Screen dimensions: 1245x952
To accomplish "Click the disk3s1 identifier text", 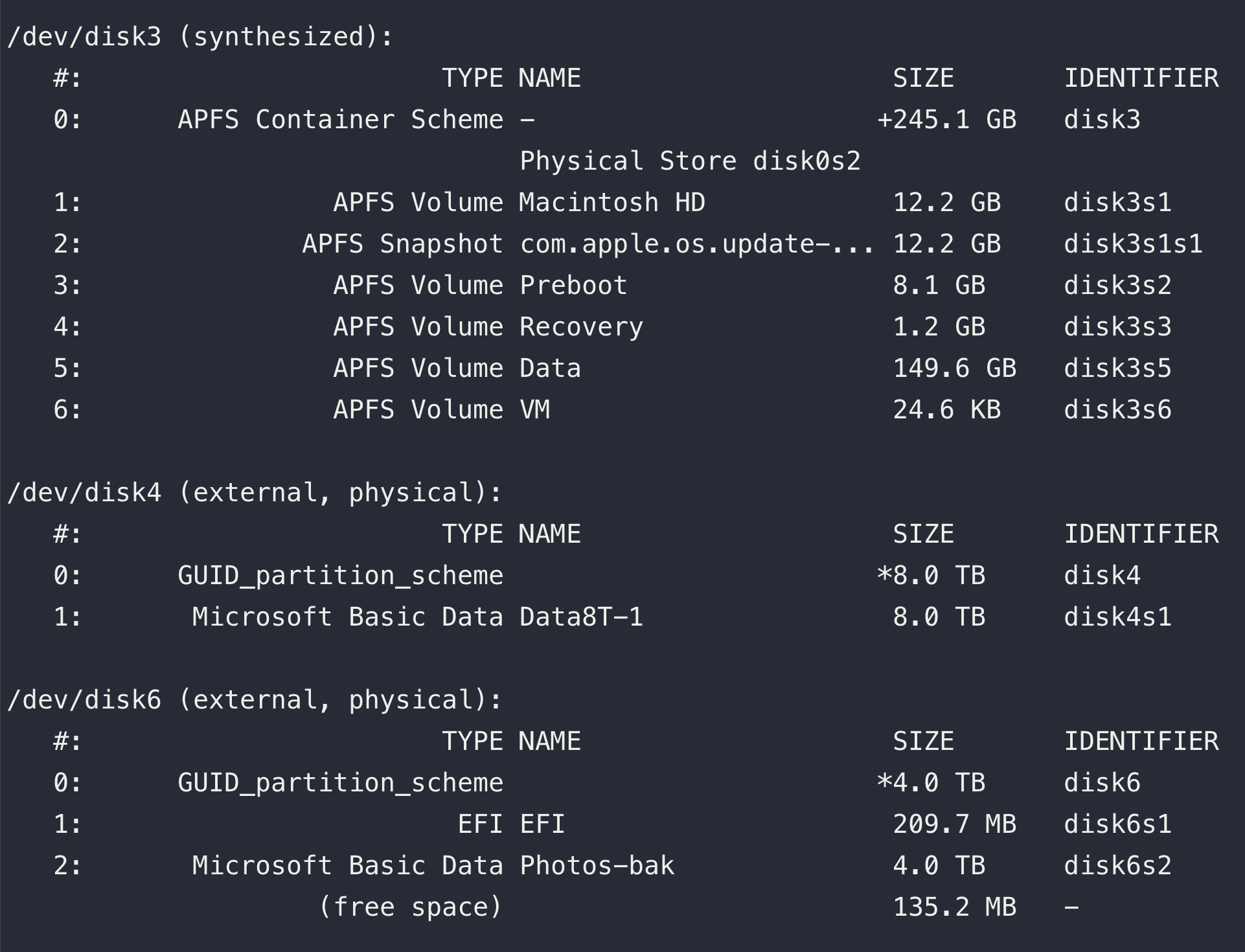I will (1117, 203).
